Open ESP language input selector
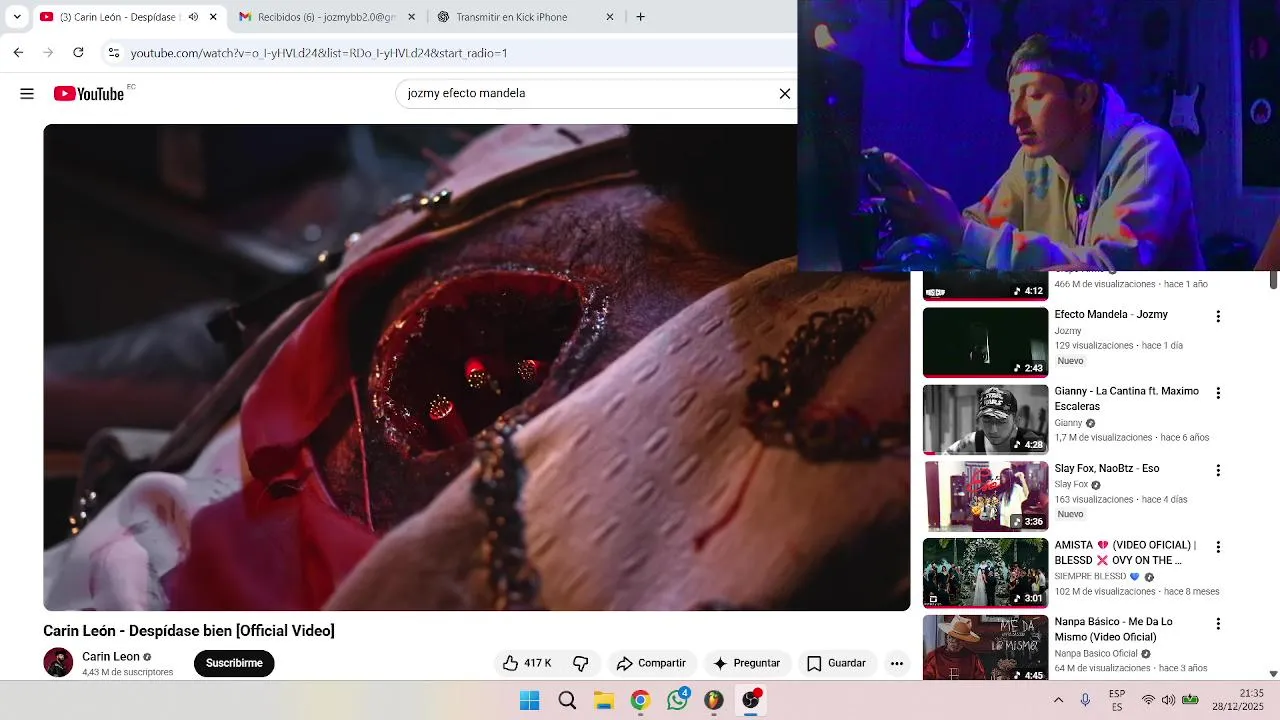Image resolution: width=1280 pixels, height=720 pixels. pyautogui.click(x=1117, y=700)
